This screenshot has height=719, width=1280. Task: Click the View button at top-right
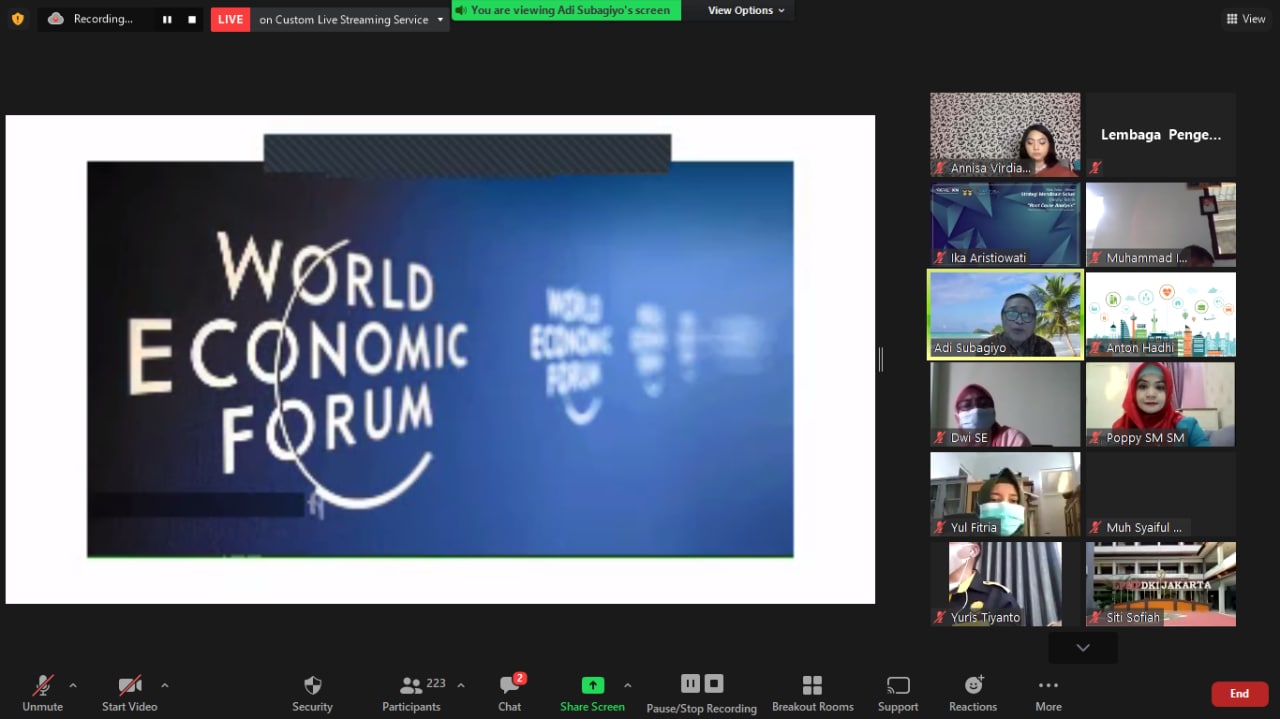pos(1245,19)
